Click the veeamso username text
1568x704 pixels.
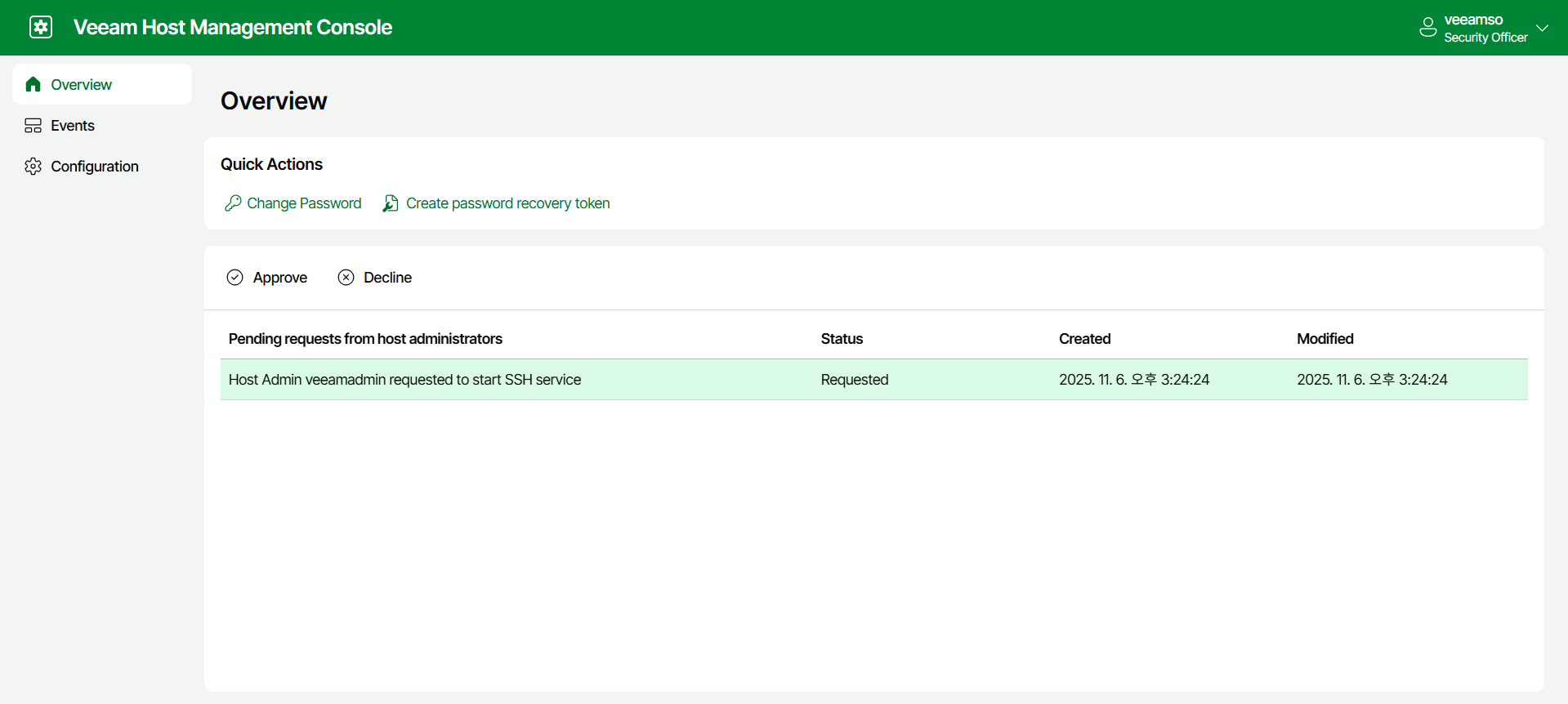tap(1473, 20)
